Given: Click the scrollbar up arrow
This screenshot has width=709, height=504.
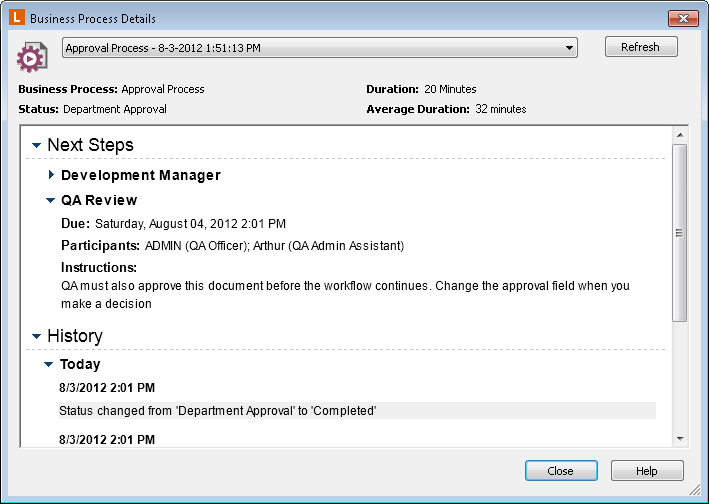Looking at the screenshot, I should (680, 134).
